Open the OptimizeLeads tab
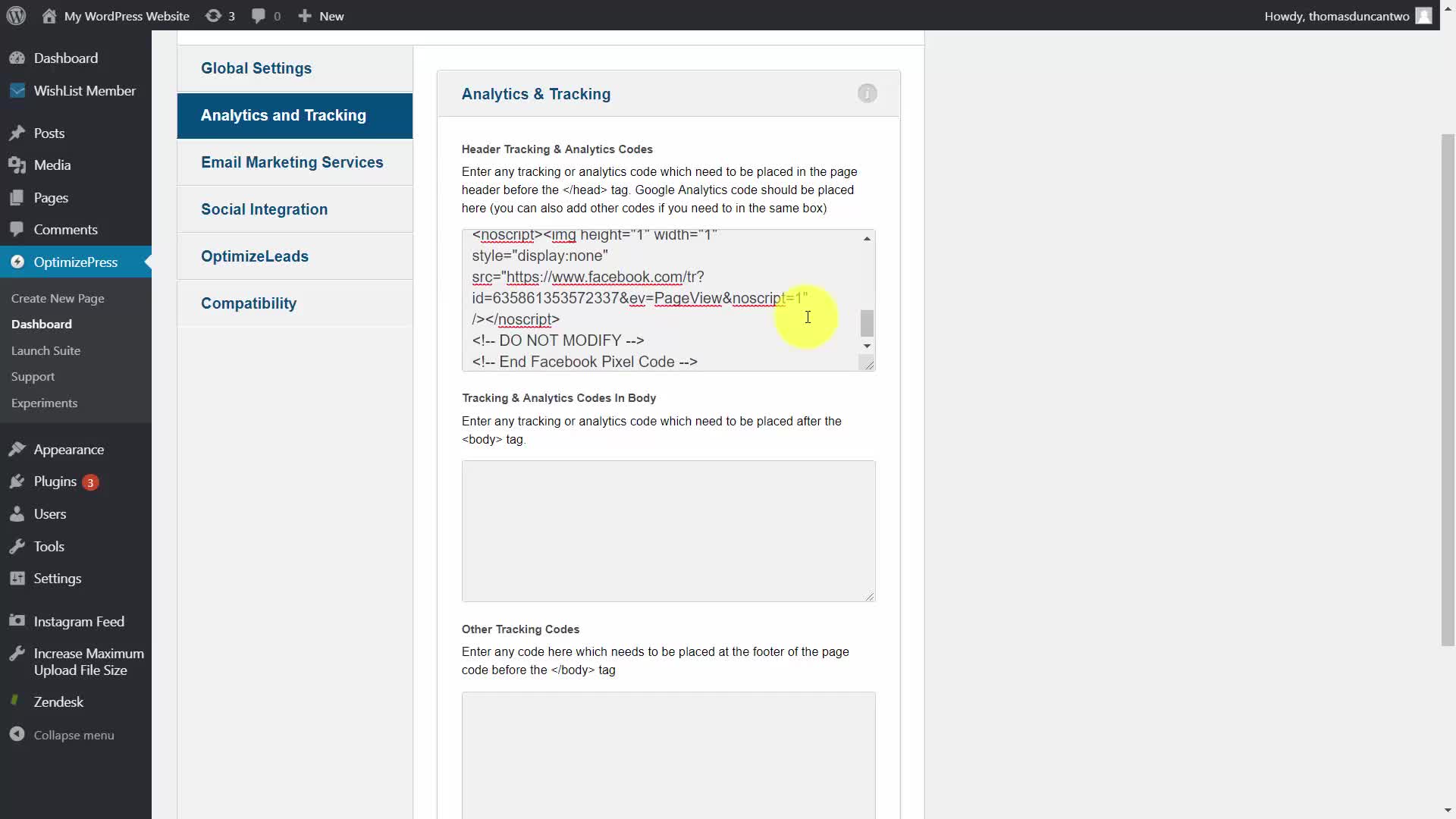This screenshot has width=1456, height=819. [x=295, y=256]
